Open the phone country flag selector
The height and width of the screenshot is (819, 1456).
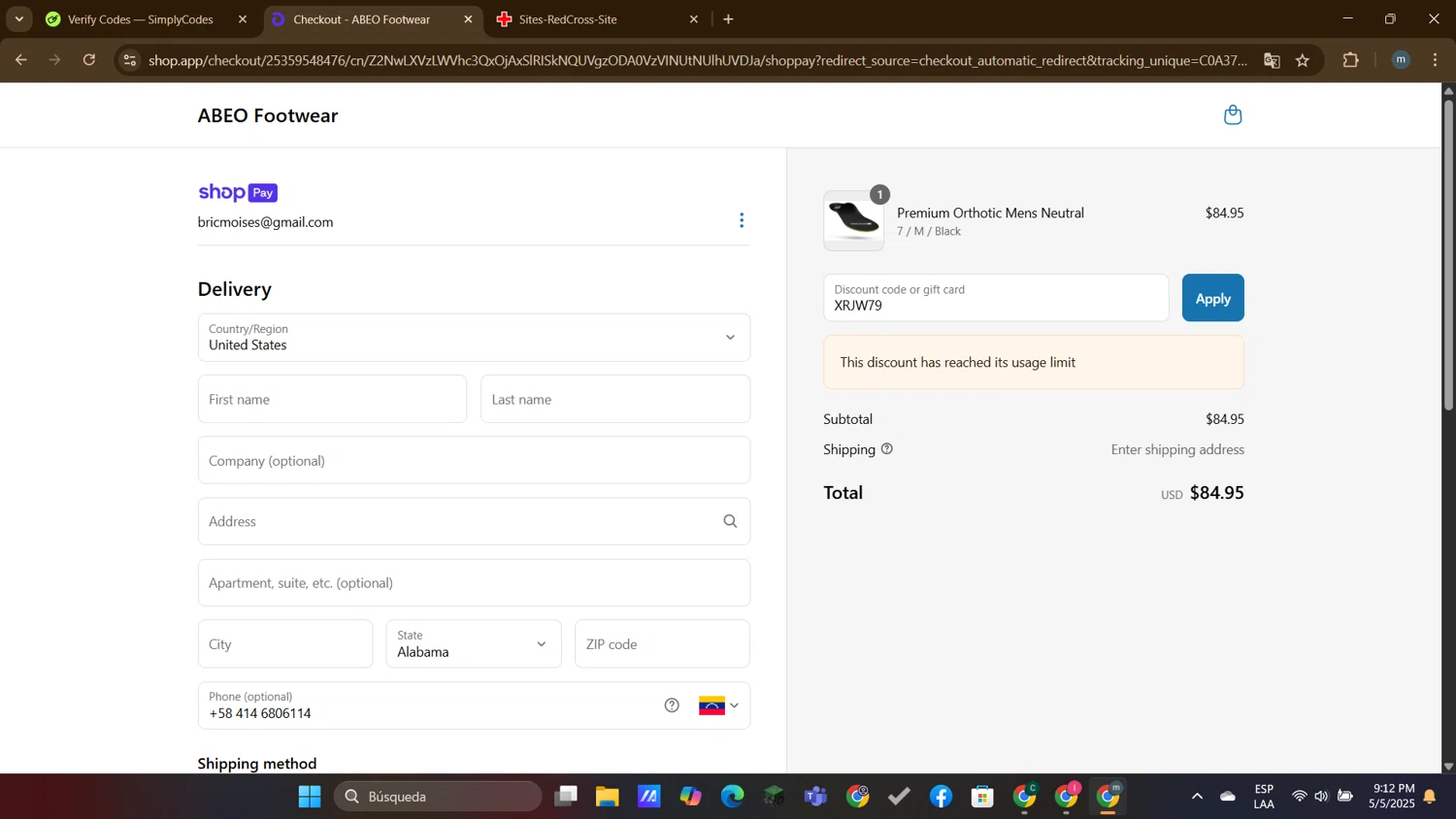(x=719, y=705)
